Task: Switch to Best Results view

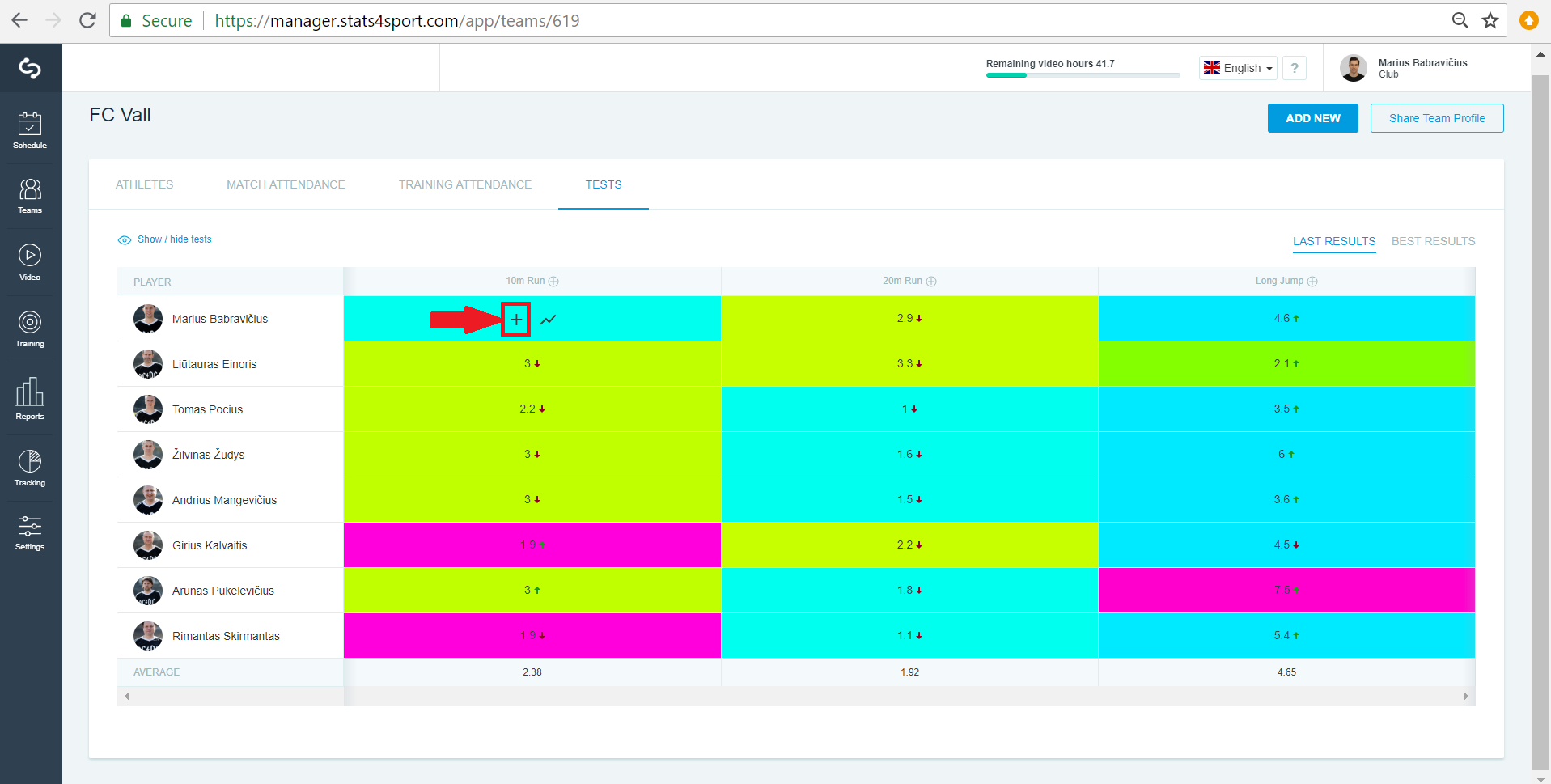Action: click(x=1433, y=241)
